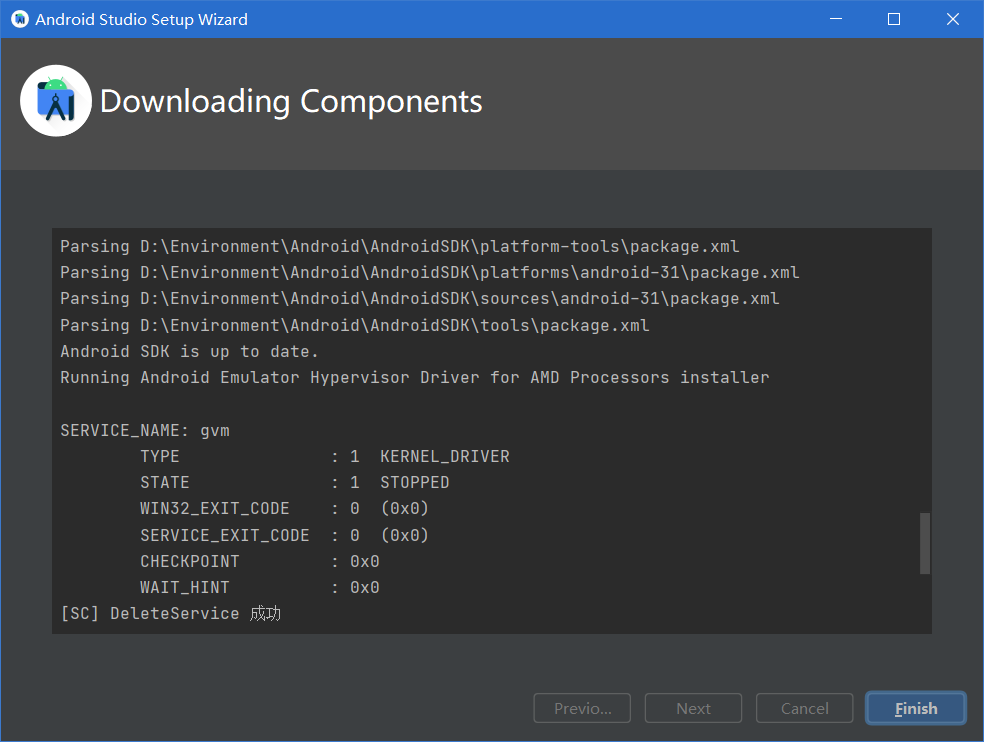Click the Finish button

(916, 708)
